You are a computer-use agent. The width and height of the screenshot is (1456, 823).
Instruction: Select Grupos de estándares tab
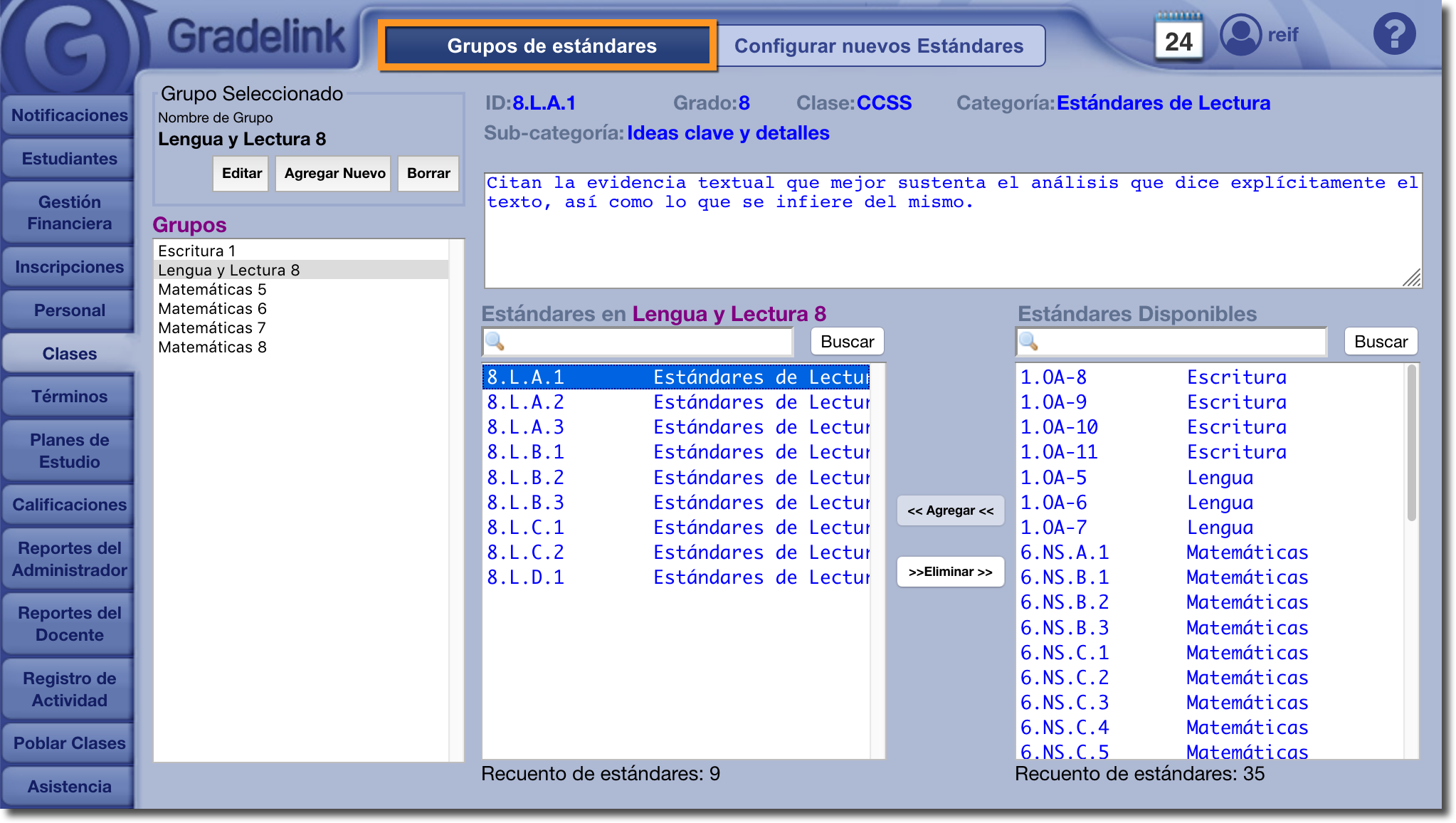click(551, 46)
